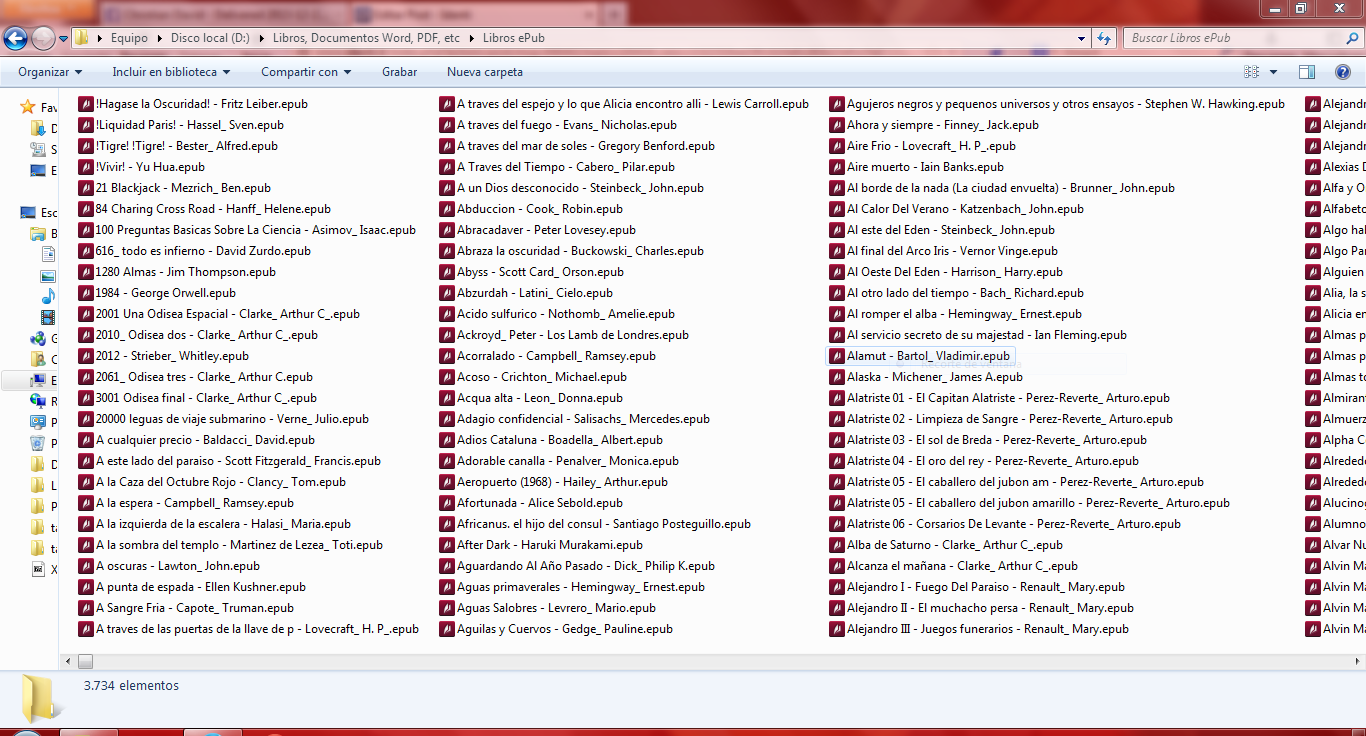Select file 21 Blackjack - Mezrich_ Ben.epub

175,188
